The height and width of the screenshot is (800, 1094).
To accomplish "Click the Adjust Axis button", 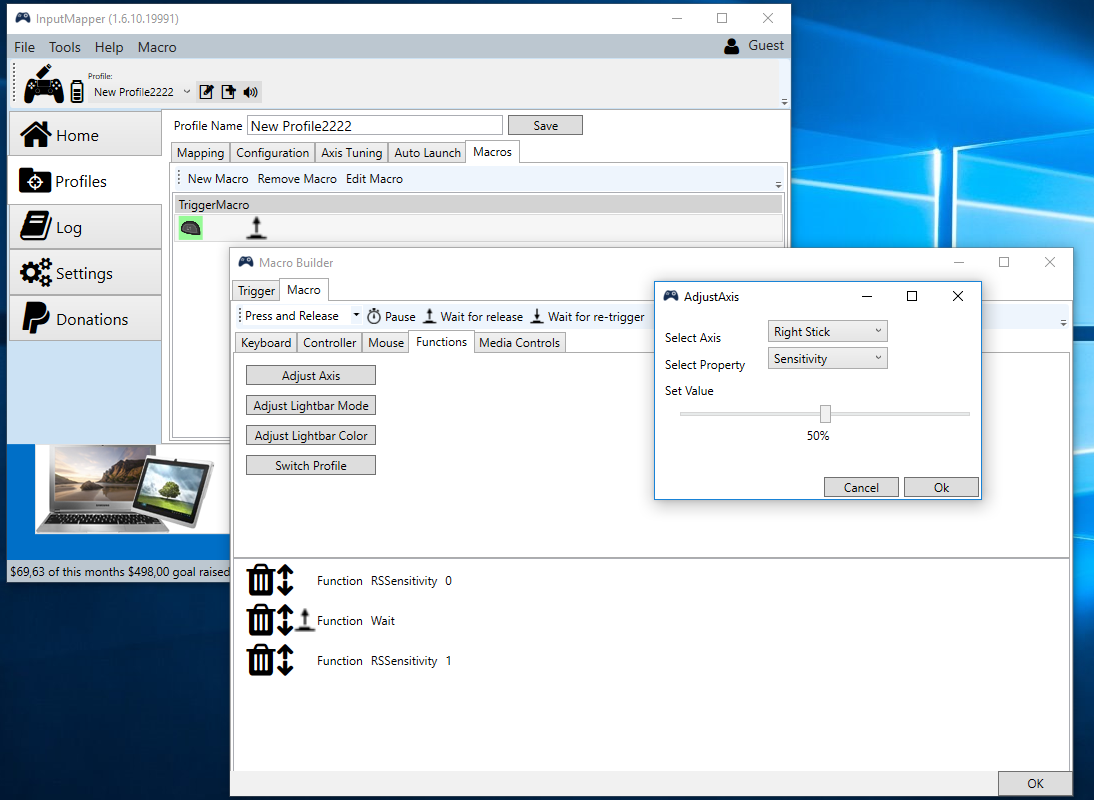I will [x=311, y=375].
